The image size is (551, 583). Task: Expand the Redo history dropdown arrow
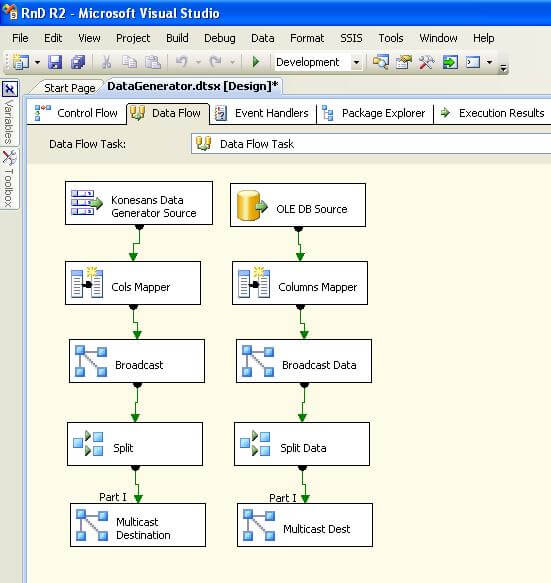pyautogui.click(x=232, y=62)
